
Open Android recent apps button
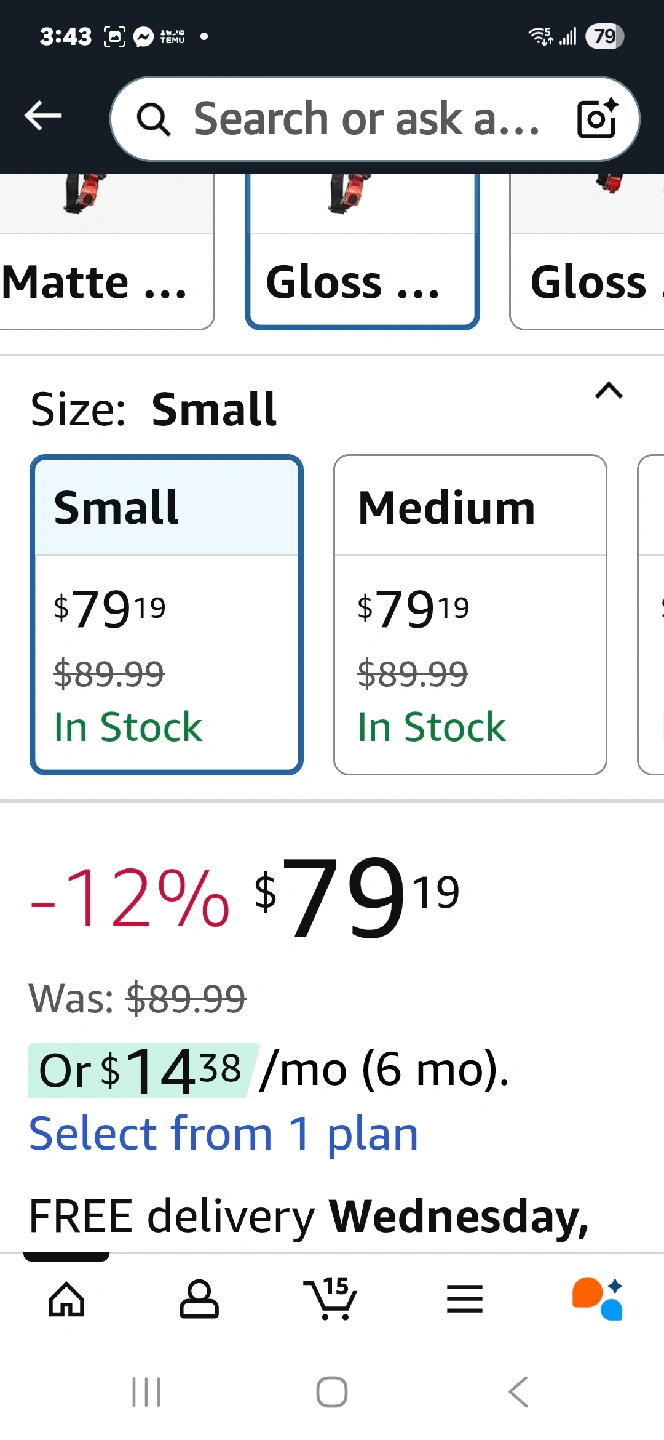pyautogui.click(x=146, y=1391)
